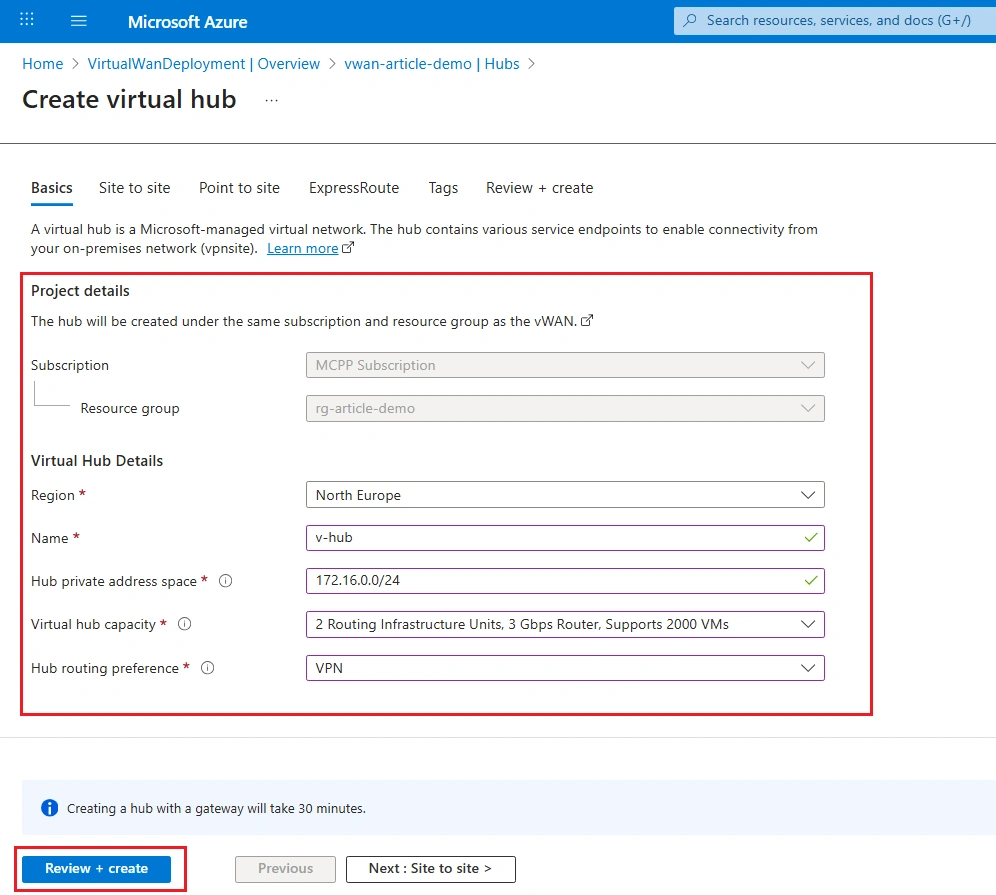Expand the Region dropdown showing North Europe
996x895 pixels.
[x=565, y=495]
